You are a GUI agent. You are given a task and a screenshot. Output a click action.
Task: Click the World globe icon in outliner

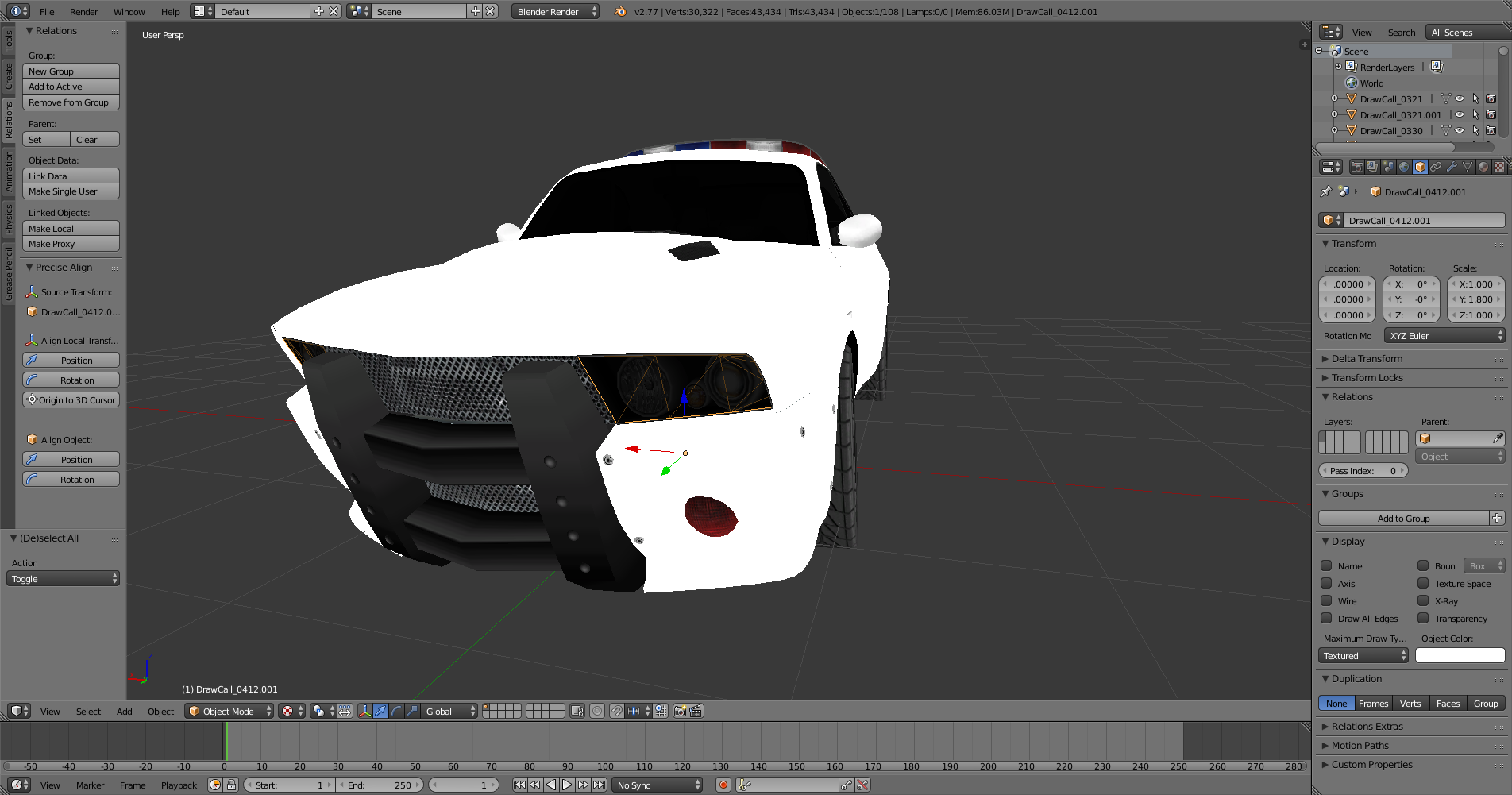tap(1351, 83)
